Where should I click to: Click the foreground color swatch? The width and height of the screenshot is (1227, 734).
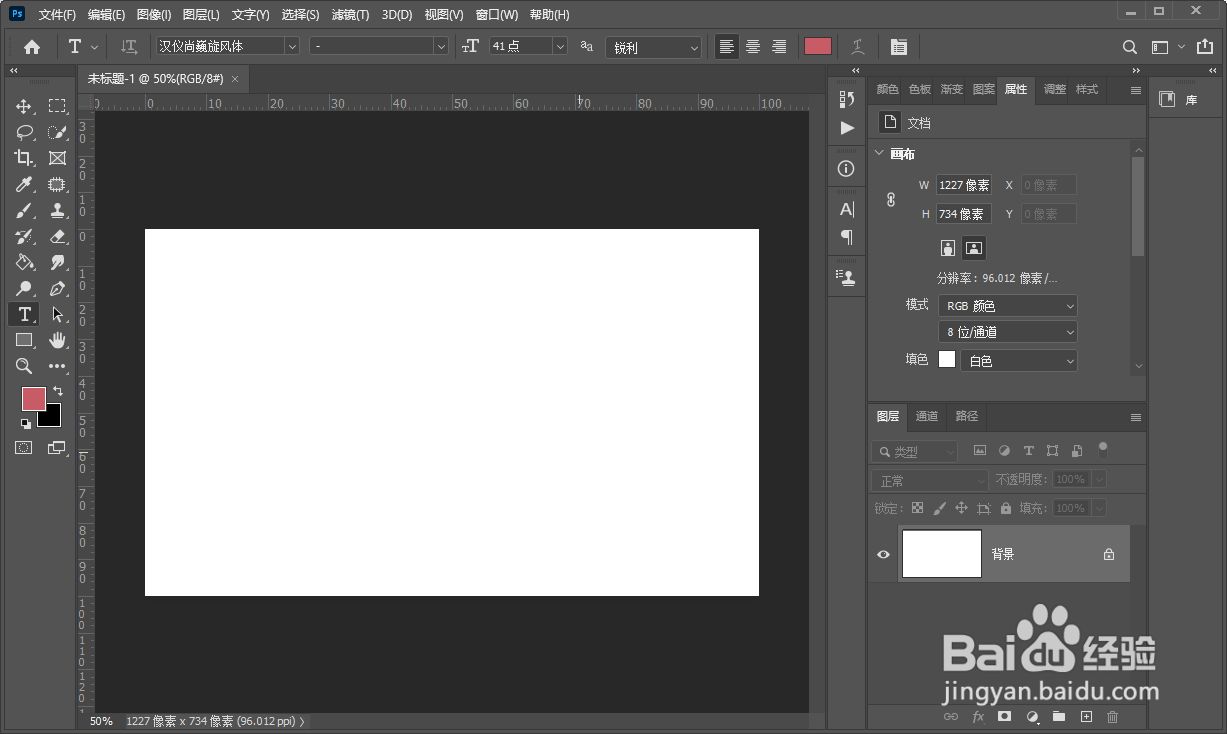[34, 398]
